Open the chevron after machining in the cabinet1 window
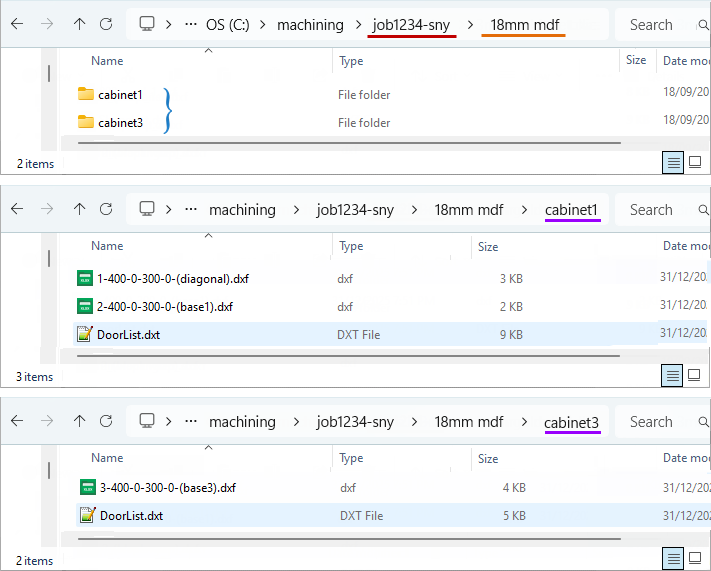Image resolution: width=711 pixels, height=571 pixels. pyautogui.click(x=296, y=210)
